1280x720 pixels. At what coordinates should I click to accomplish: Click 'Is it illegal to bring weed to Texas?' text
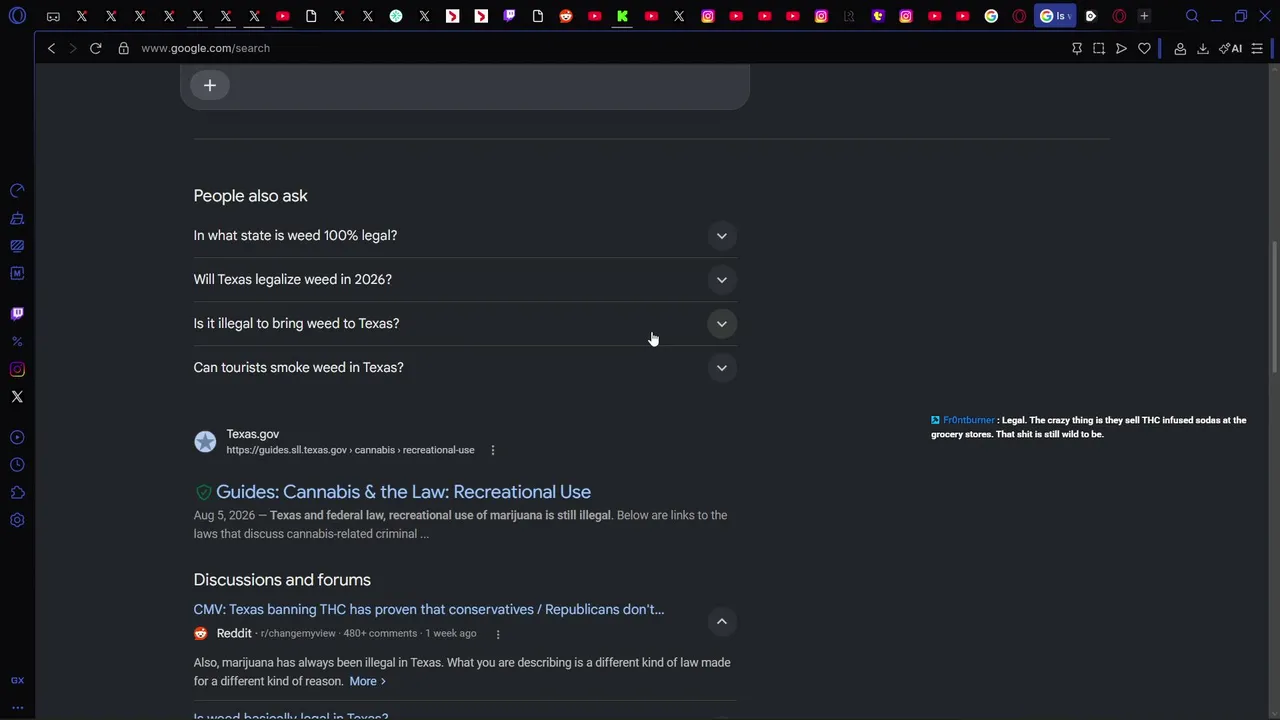point(296,323)
